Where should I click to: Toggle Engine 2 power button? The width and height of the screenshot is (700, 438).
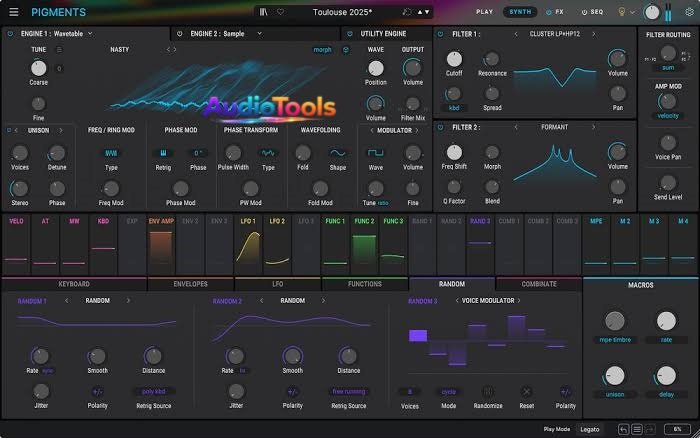[x=179, y=34]
